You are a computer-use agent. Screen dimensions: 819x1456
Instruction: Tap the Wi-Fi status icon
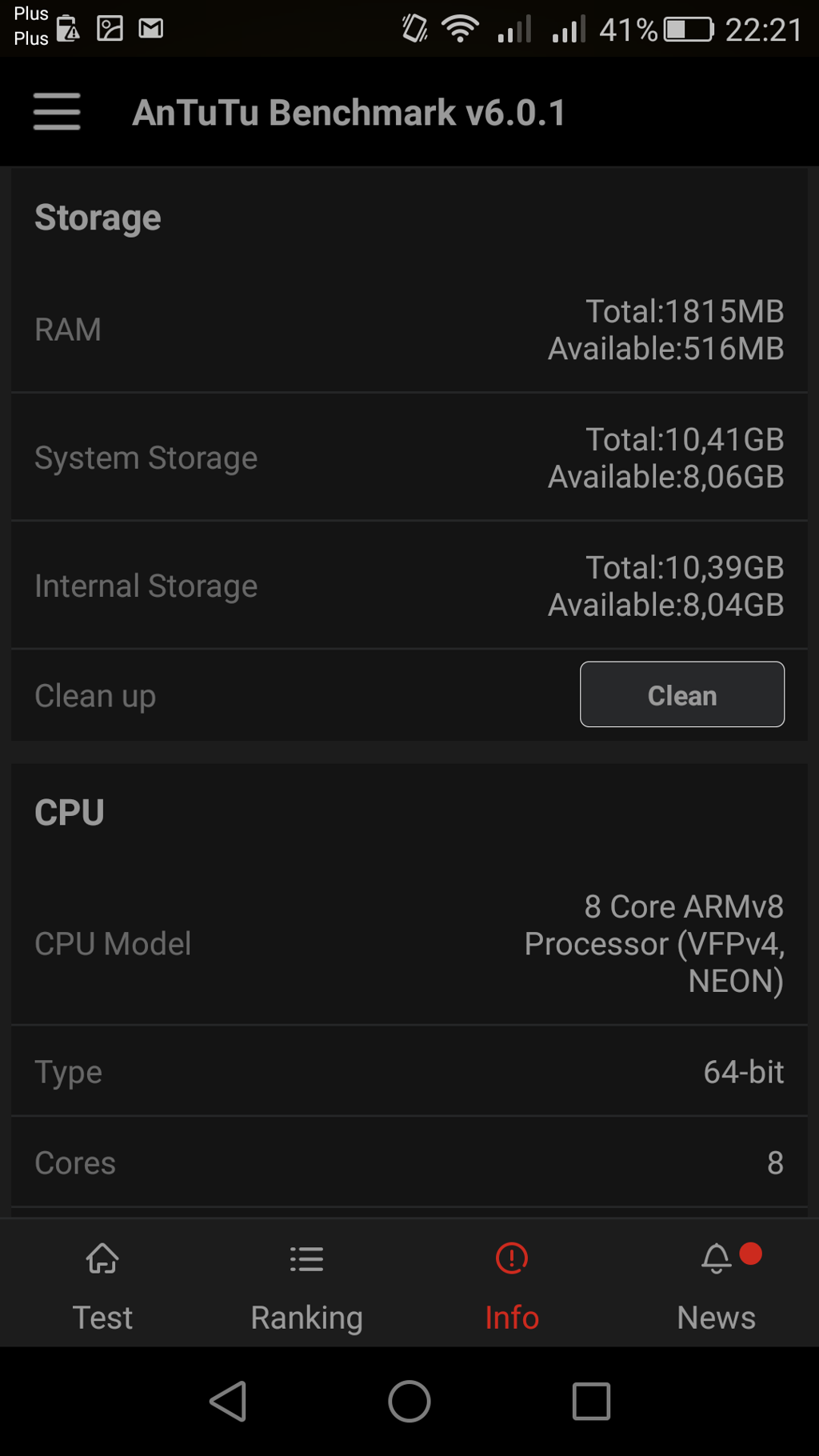pos(460,30)
